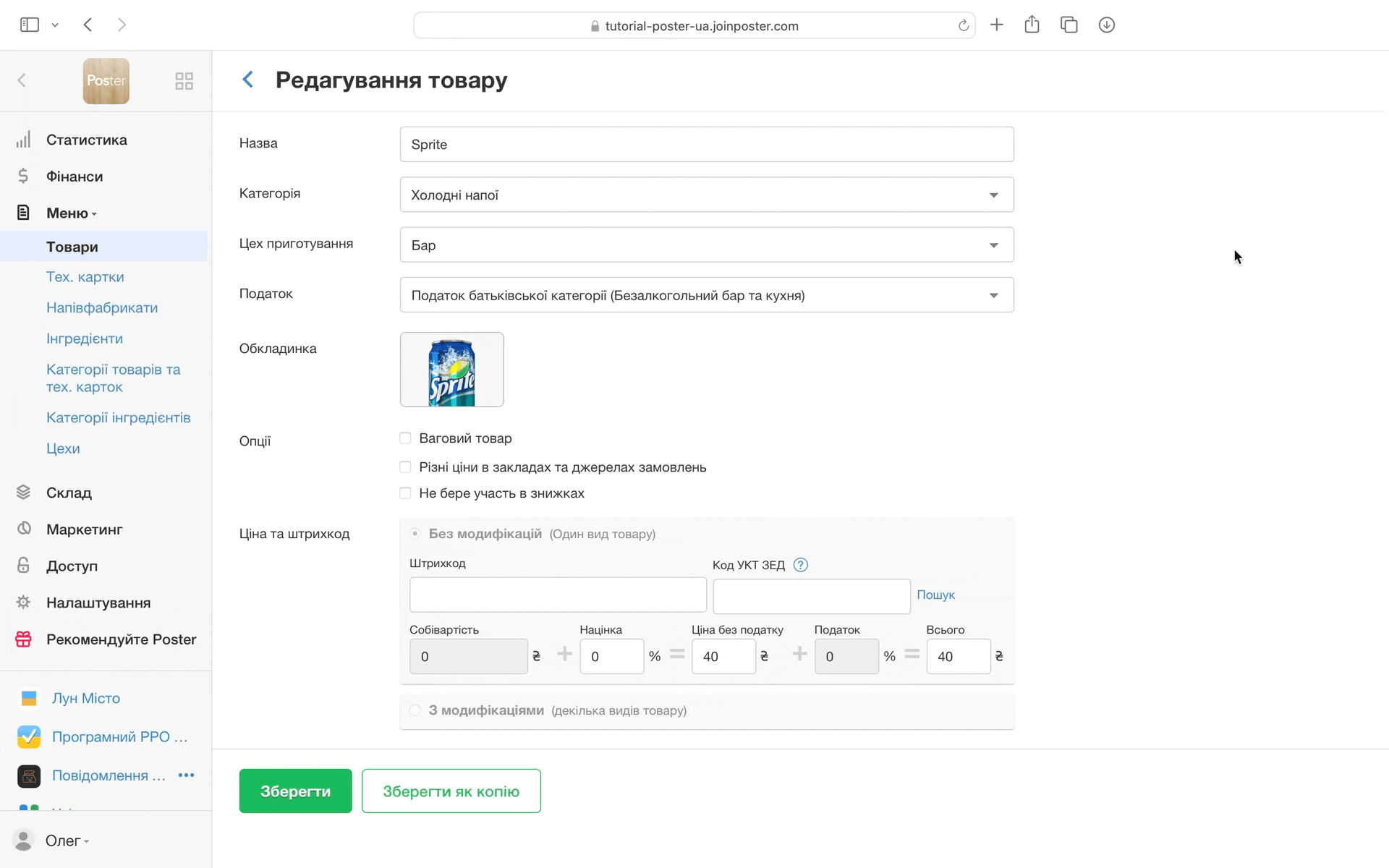
Task: Expand the Цех приготування dropdown
Action: pyautogui.click(x=706, y=245)
